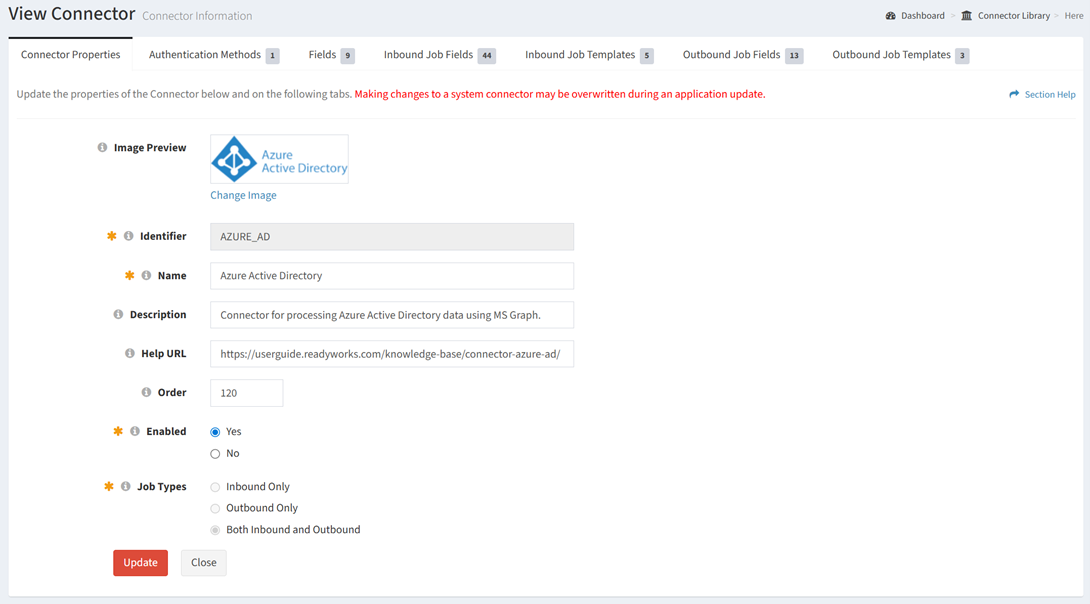Click the info icon beside Help URL
This screenshot has height=604, width=1090.
129,354
